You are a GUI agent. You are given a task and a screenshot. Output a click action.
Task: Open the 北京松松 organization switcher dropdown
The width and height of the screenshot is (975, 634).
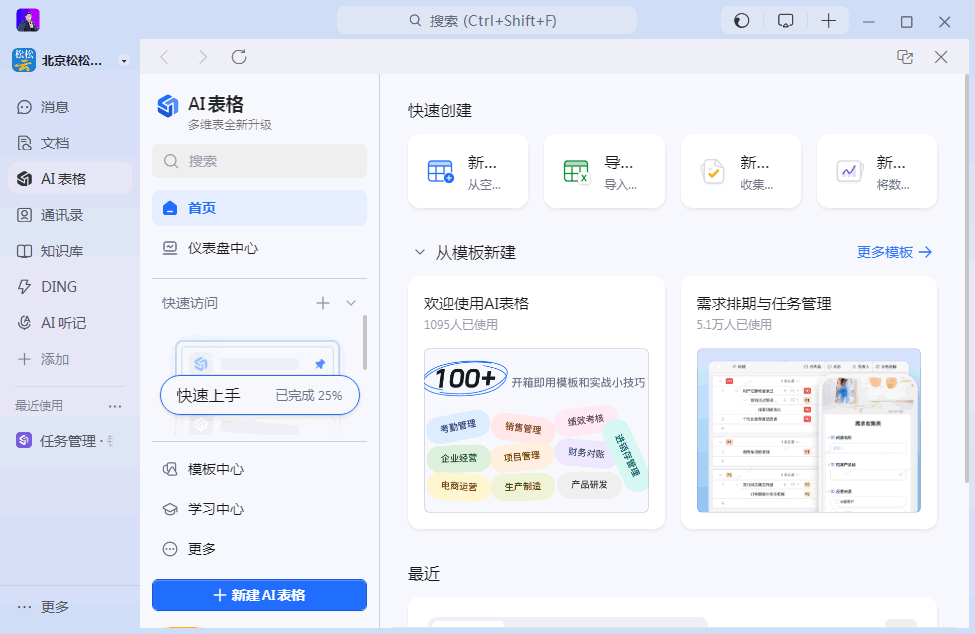tap(124, 61)
